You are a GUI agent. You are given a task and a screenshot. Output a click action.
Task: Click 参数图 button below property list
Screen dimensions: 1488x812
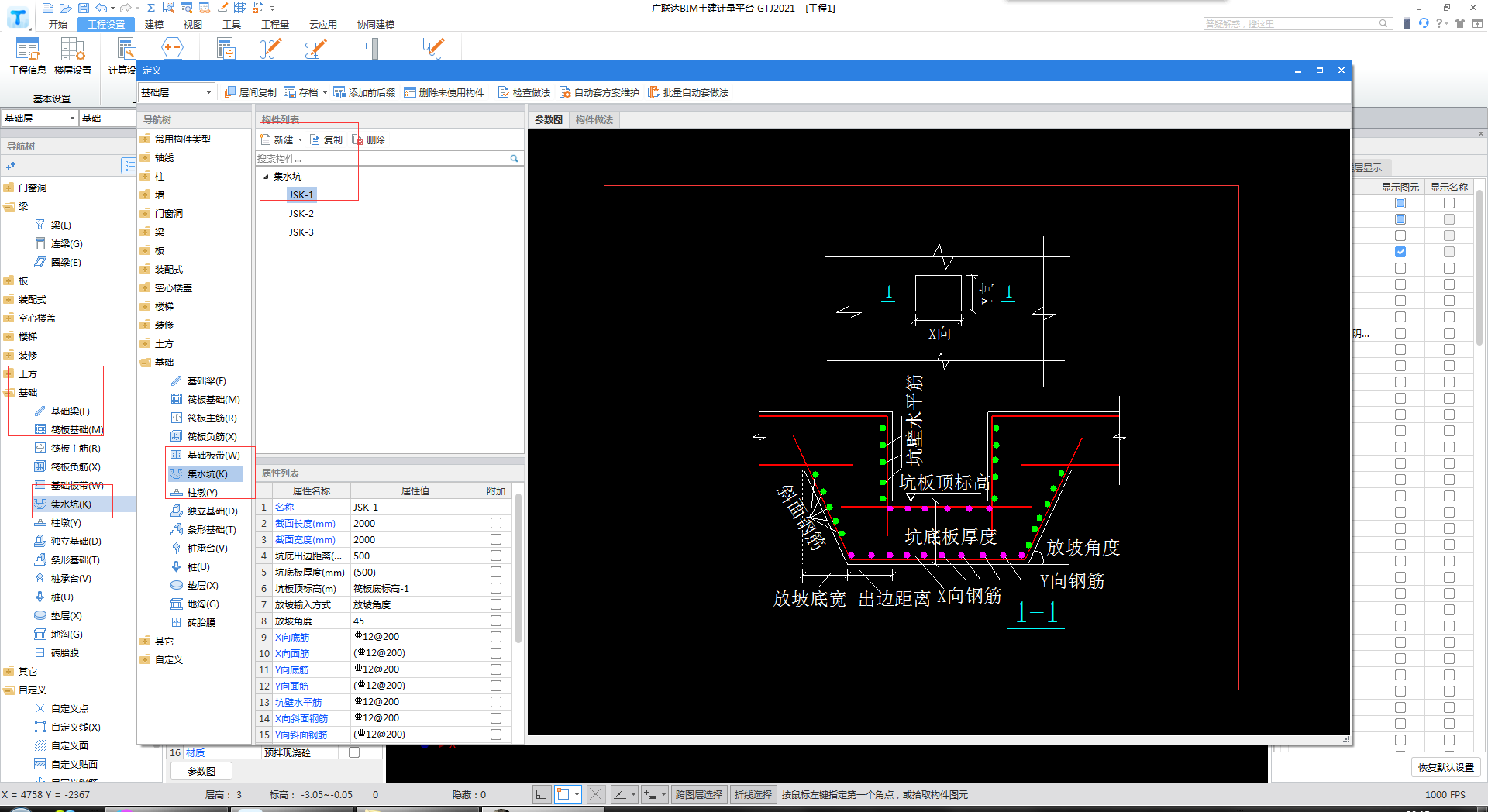(201, 771)
